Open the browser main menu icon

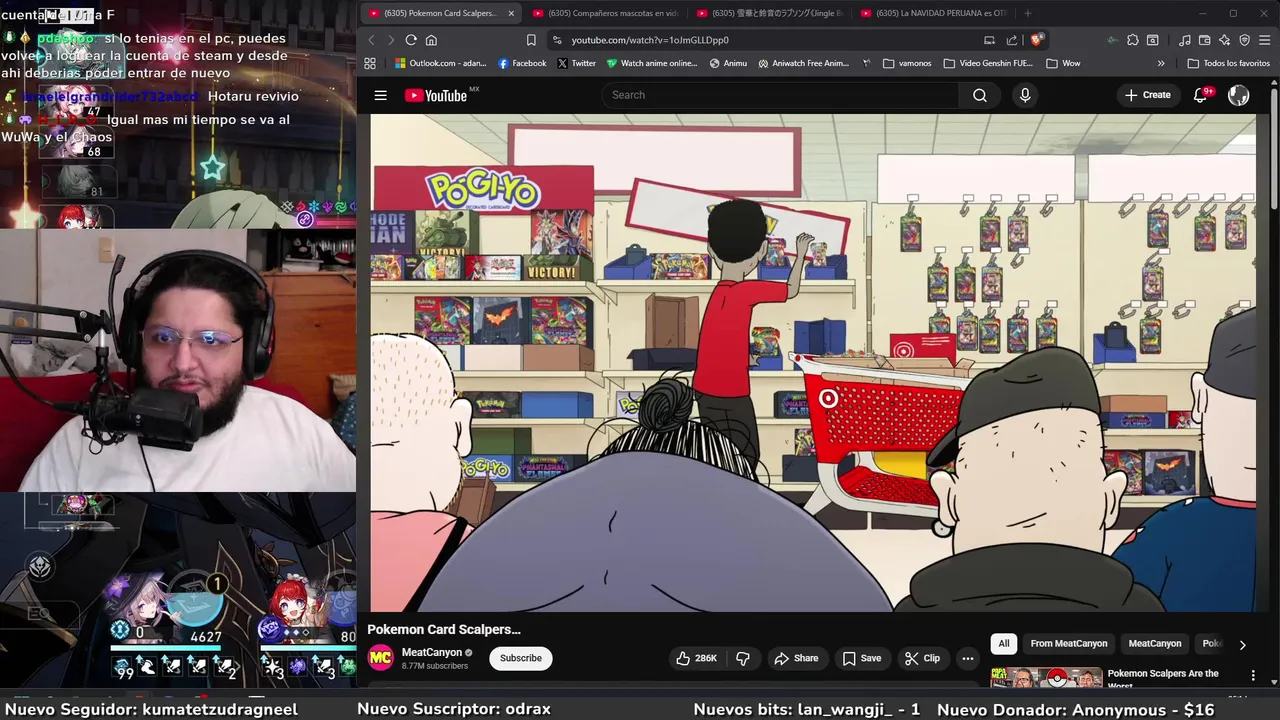coord(1265,40)
